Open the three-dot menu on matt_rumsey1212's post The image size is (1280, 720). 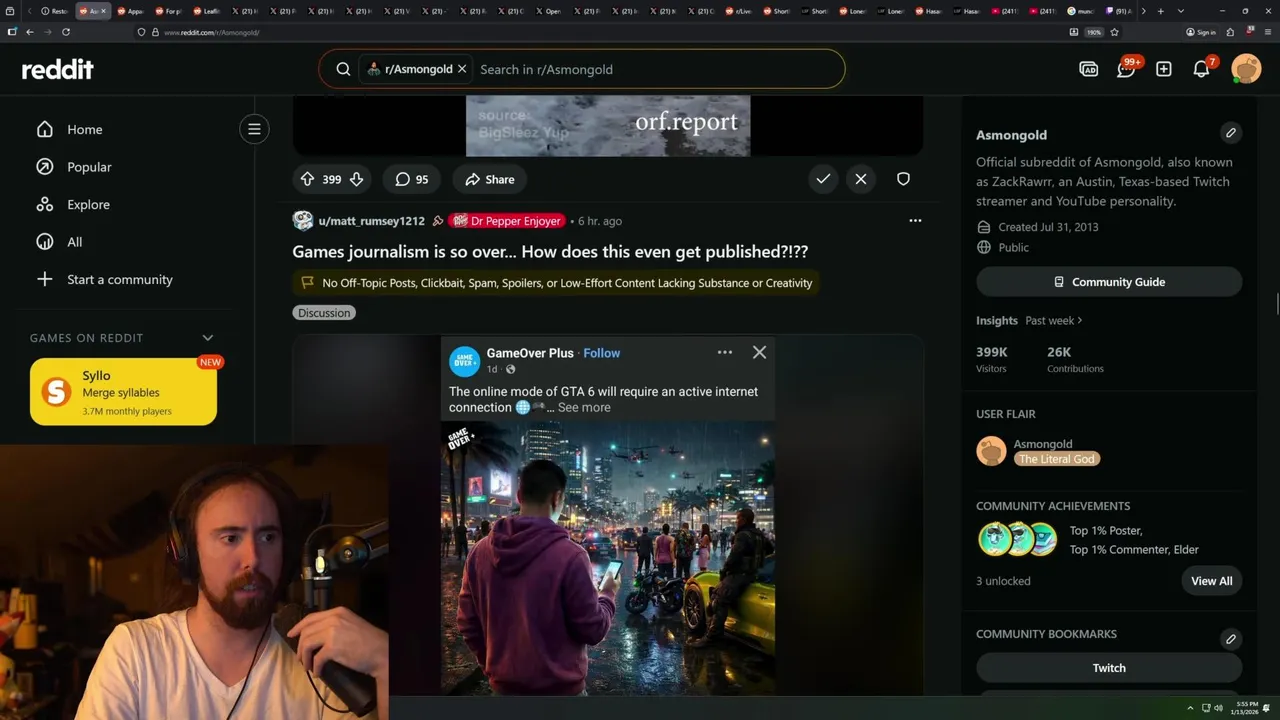915,220
